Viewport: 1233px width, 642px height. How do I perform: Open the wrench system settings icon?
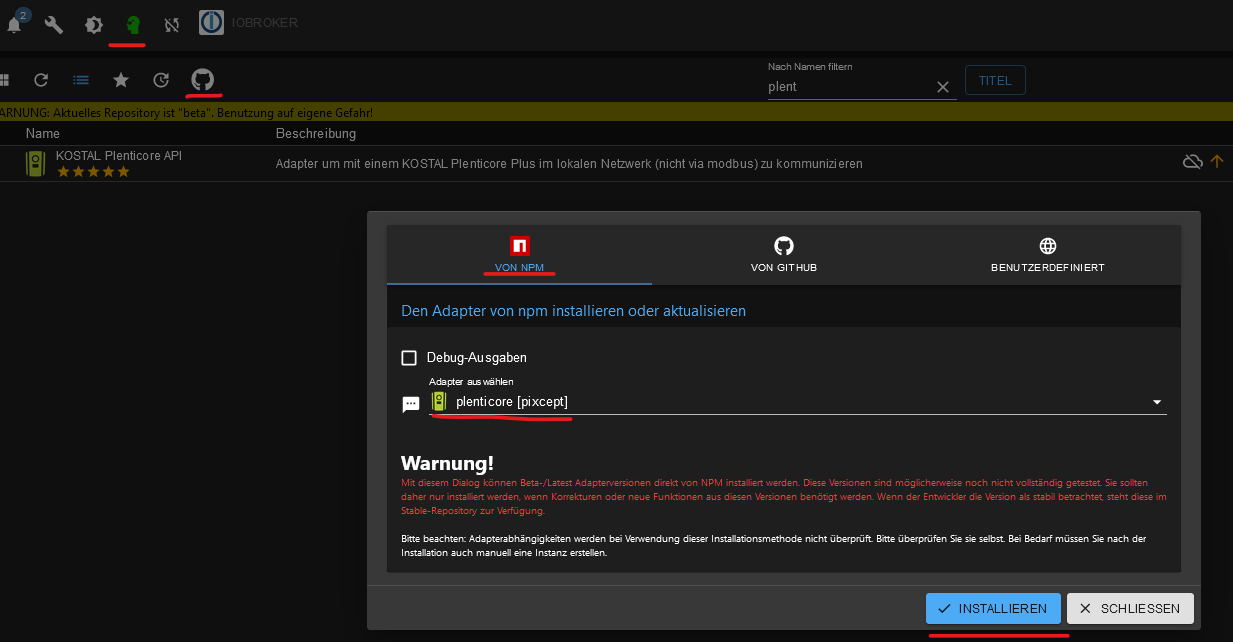click(54, 25)
